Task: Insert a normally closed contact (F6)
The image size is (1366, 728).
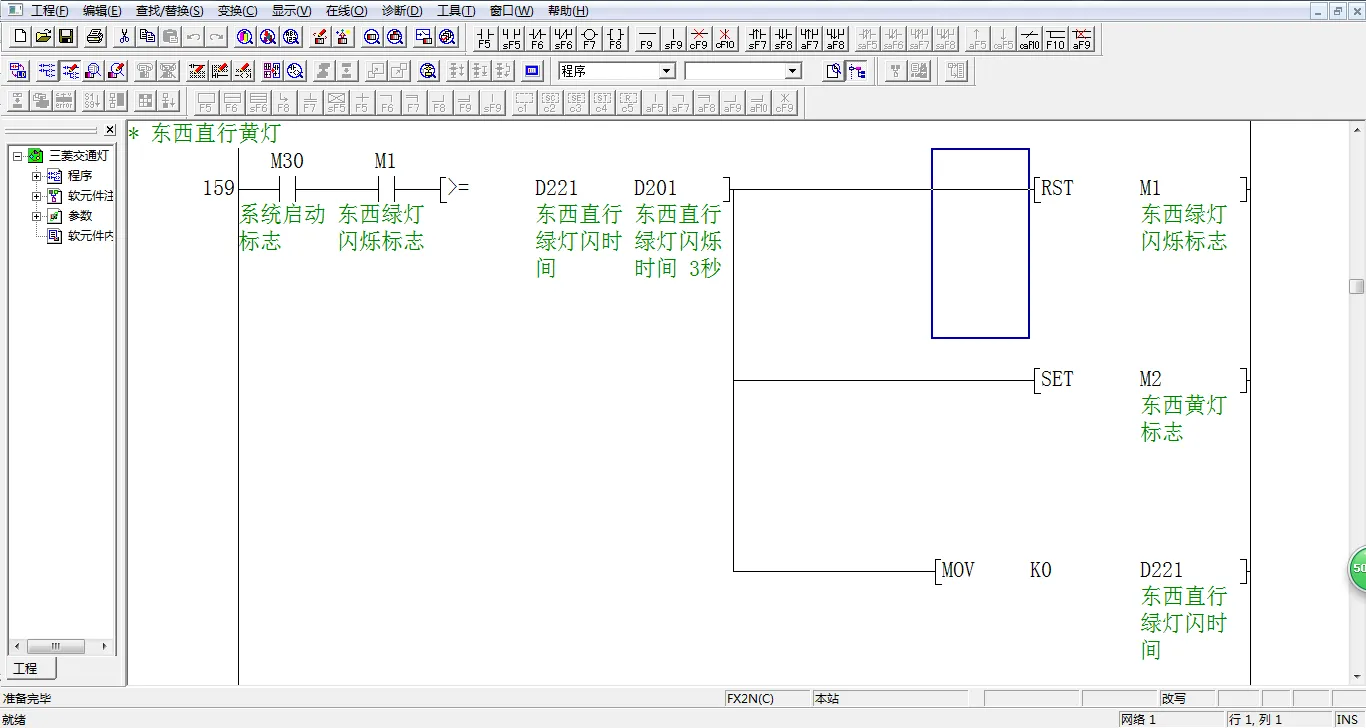Action: coord(537,38)
